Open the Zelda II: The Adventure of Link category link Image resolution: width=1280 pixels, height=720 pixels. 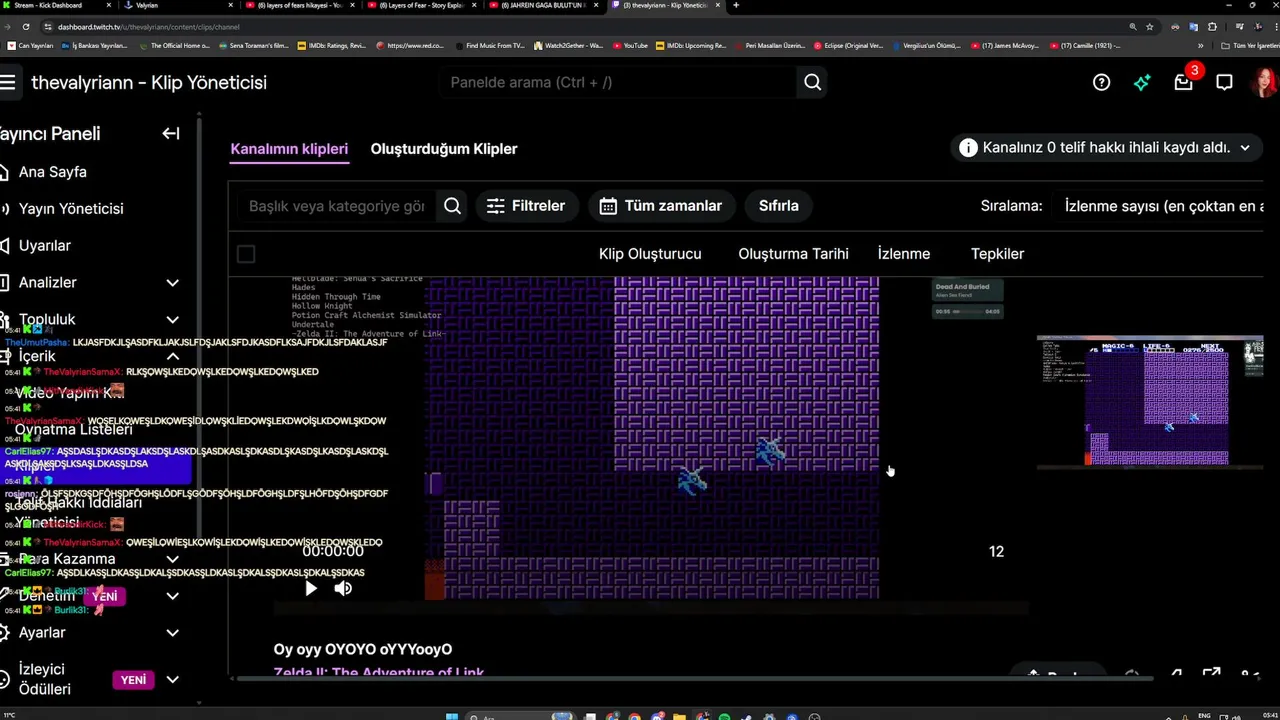[x=379, y=673]
